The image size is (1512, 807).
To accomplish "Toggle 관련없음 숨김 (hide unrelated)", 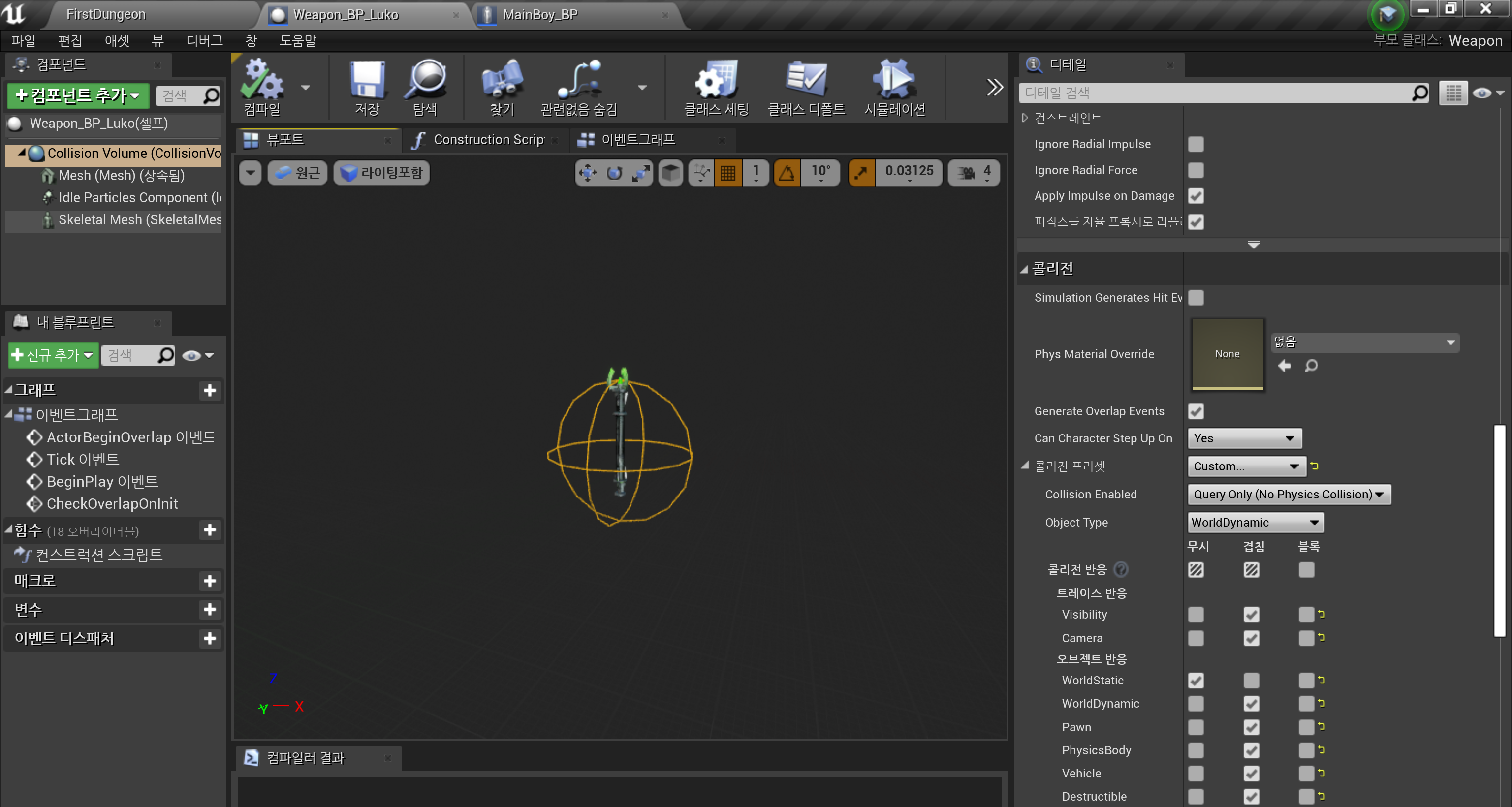I will pos(578,87).
